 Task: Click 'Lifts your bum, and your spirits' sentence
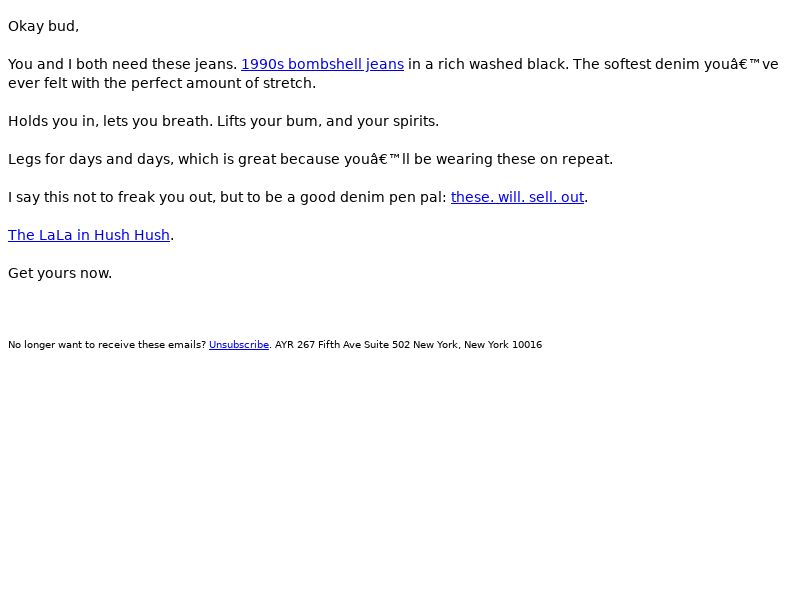pyautogui.click(x=328, y=121)
